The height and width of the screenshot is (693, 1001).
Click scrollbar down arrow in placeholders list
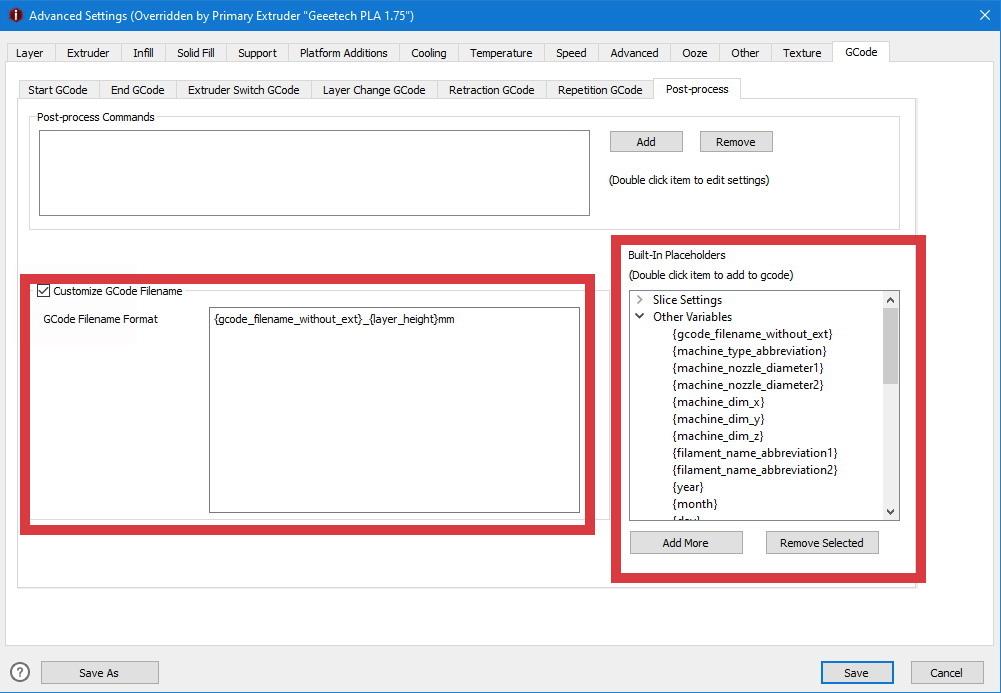click(890, 512)
